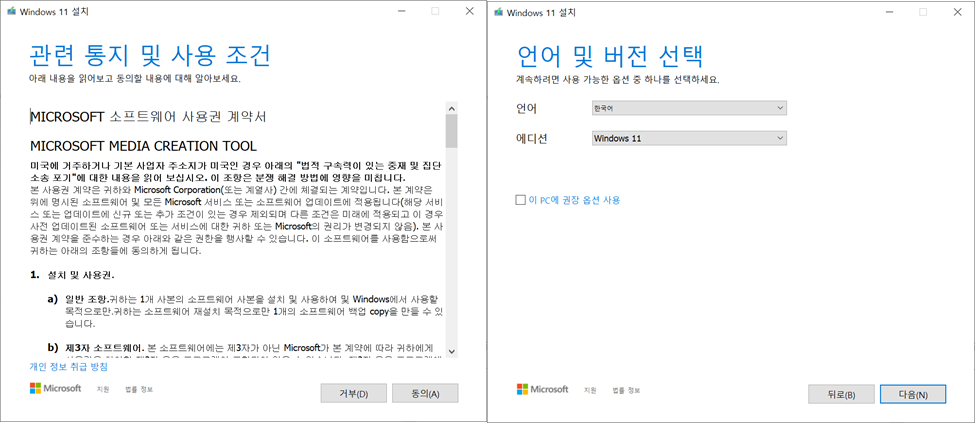This screenshot has height=423, width=975.
Task: Click the 'MICROSOFT 소프트웨어 사용권 계약서' title text
Action: pos(149,116)
